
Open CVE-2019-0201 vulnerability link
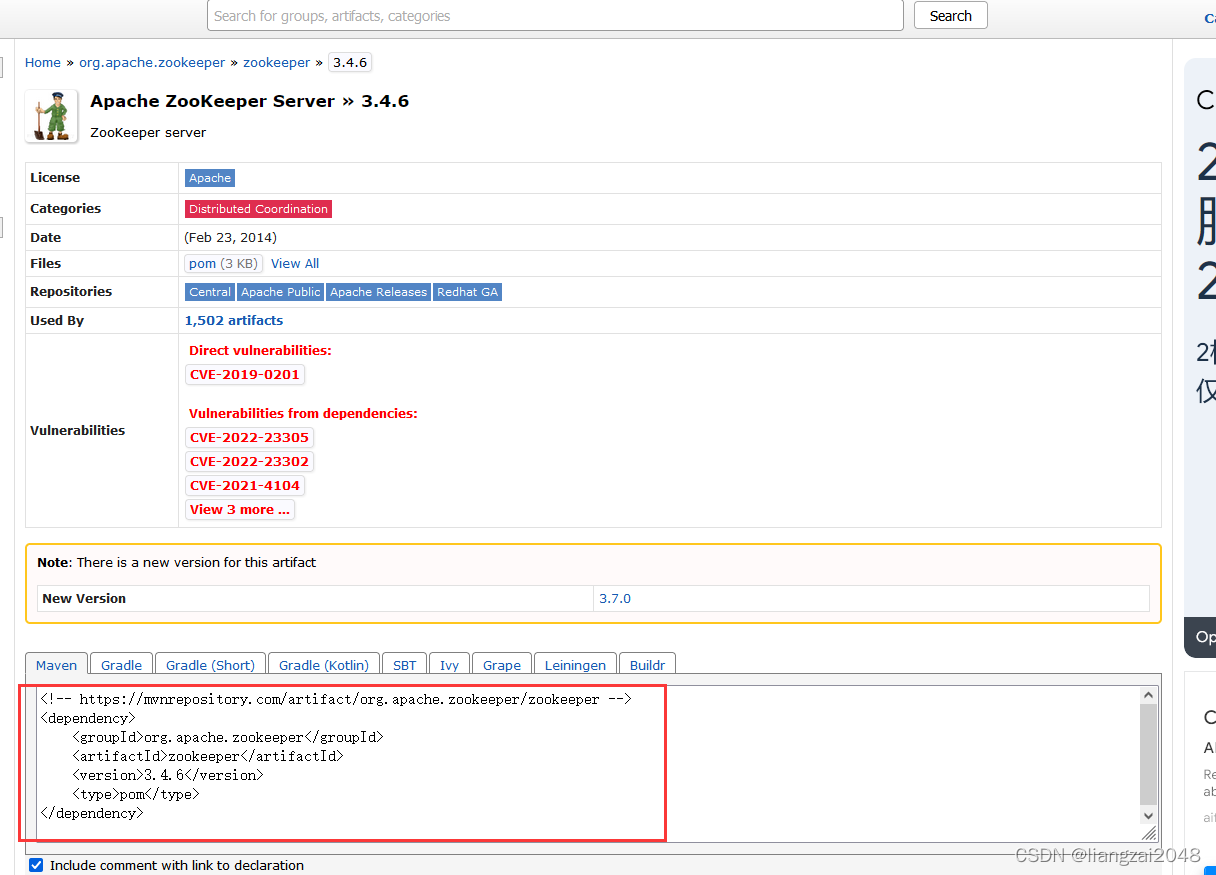point(245,375)
